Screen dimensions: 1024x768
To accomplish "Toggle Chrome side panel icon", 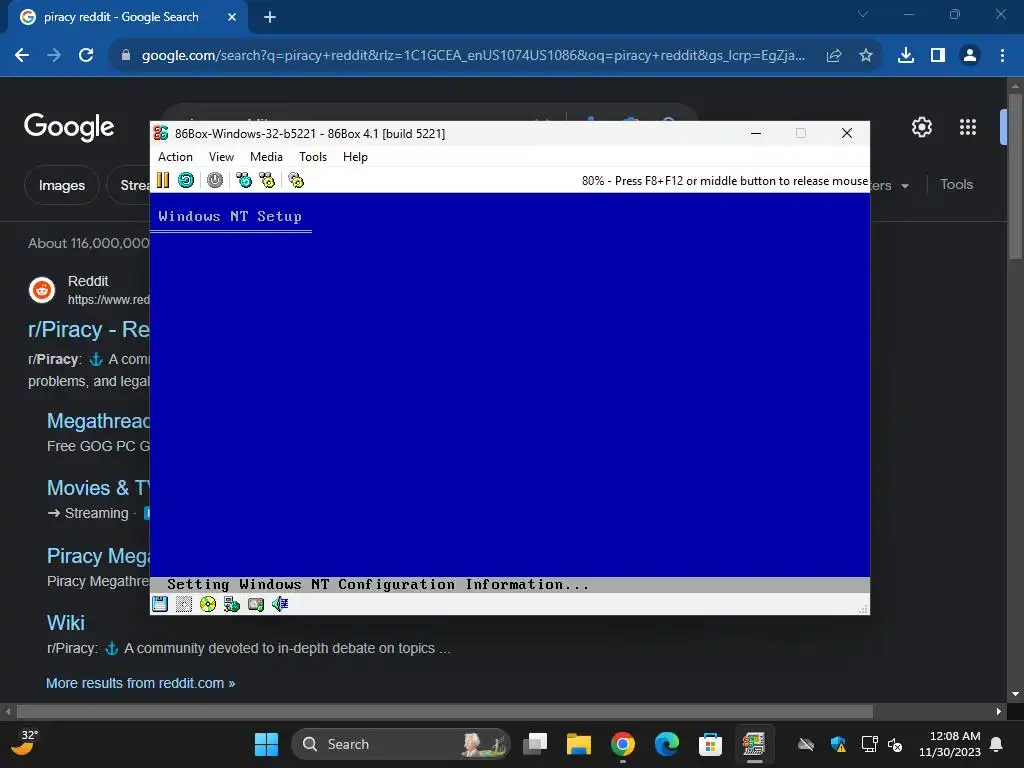I will point(938,56).
